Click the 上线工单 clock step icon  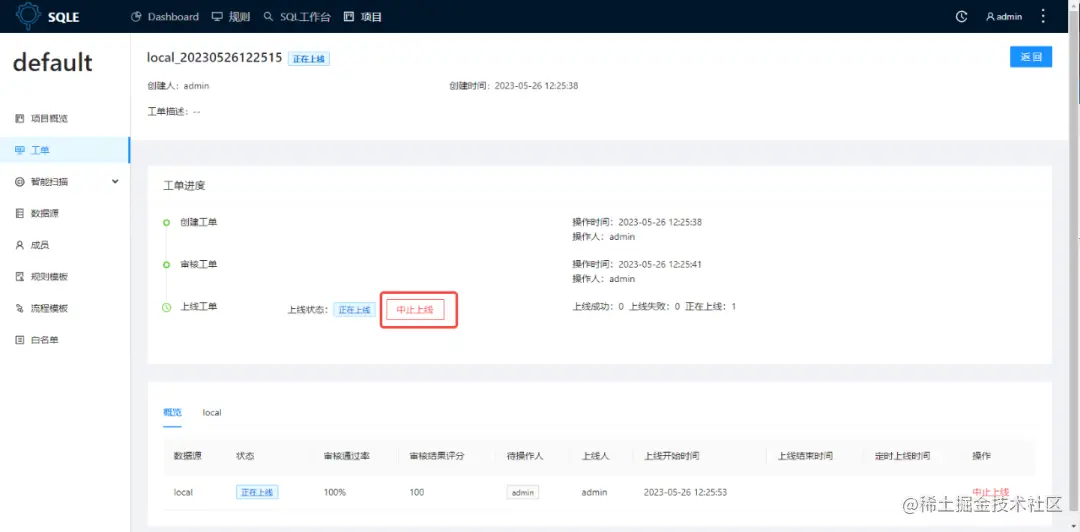pos(166,307)
